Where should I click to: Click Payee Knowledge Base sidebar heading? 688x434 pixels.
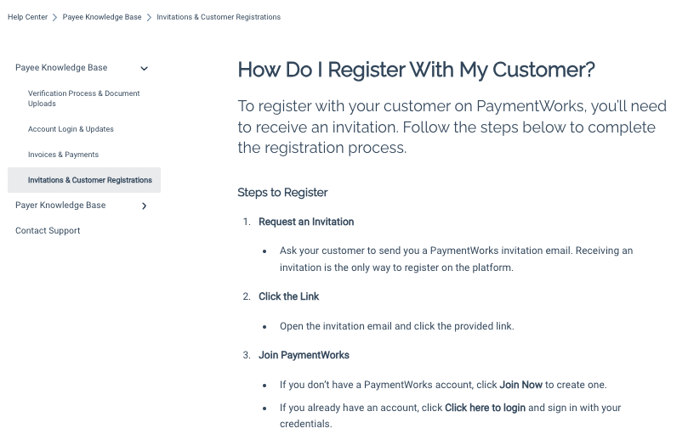click(61, 68)
